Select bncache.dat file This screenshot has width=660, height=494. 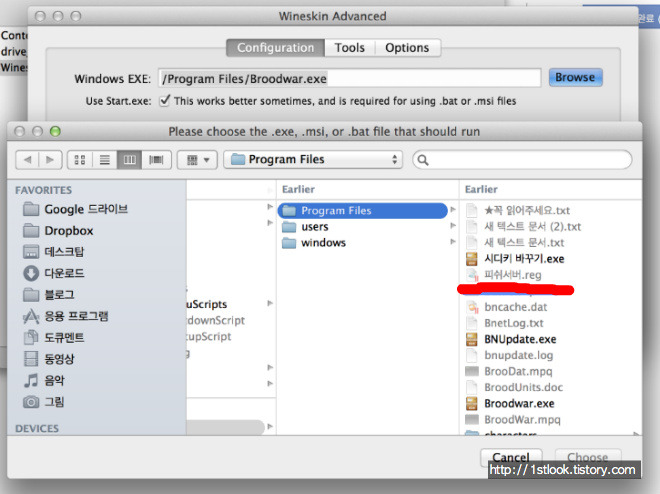(x=507, y=307)
